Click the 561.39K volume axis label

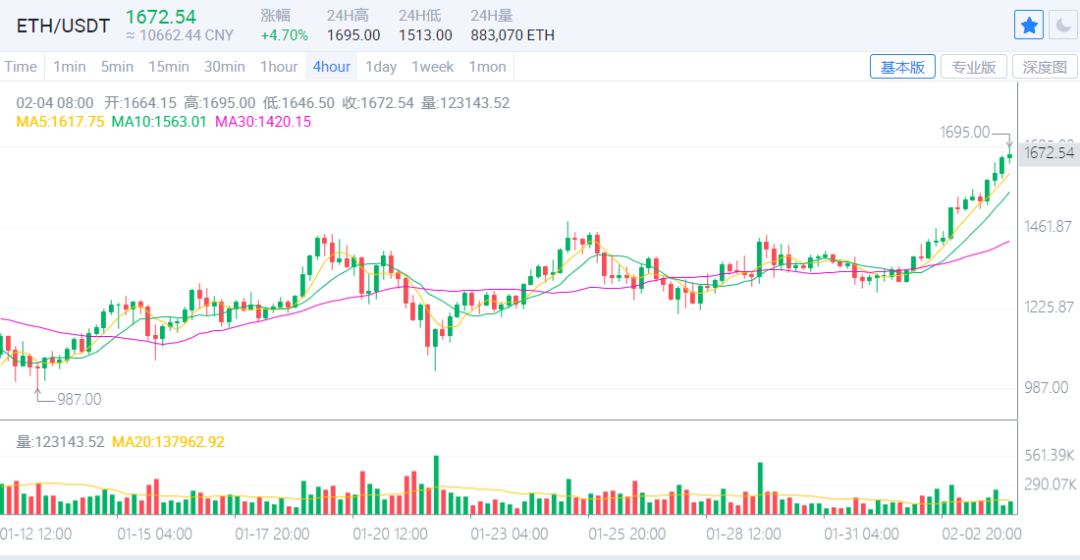pyautogui.click(x=1049, y=455)
